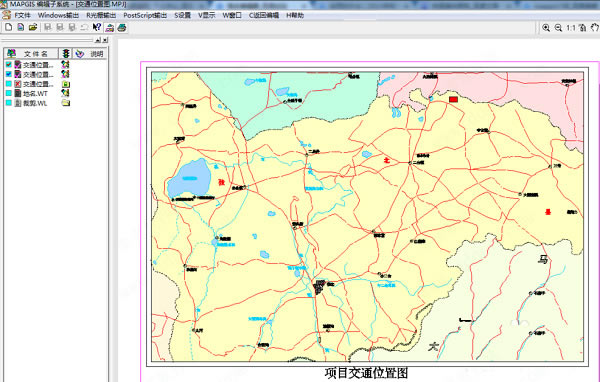The image size is (600, 382).
Task: Pin the file list panel
Action: point(98,40)
